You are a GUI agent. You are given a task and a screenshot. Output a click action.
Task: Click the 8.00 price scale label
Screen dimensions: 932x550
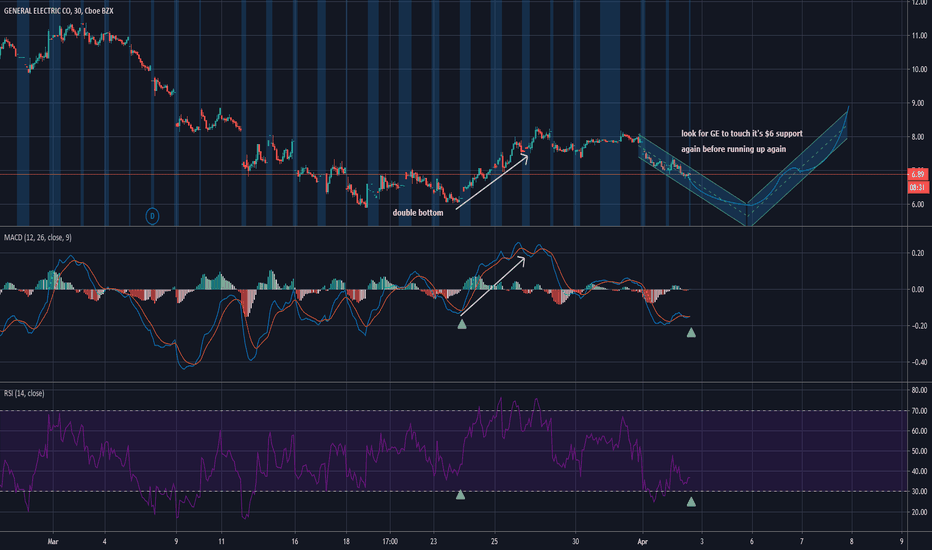coord(918,137)
